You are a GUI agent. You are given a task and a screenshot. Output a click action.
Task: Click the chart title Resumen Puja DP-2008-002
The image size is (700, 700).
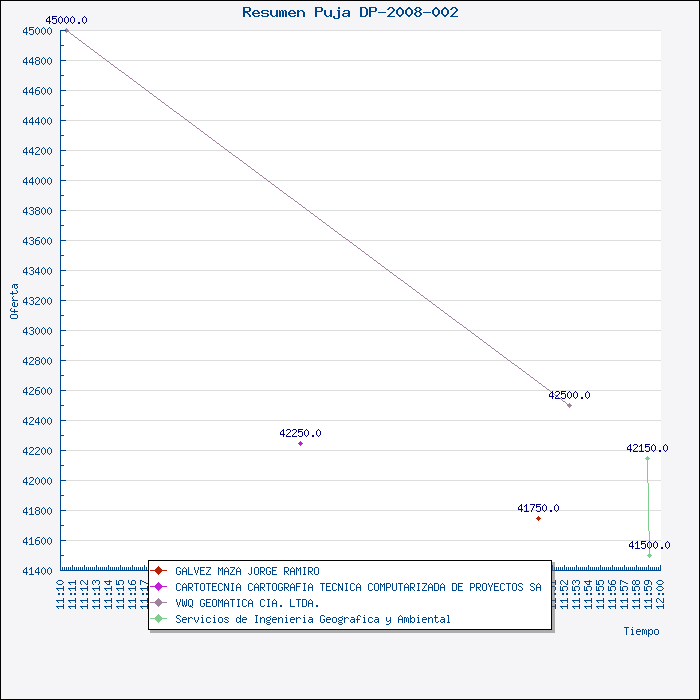click(x=350, y=12)
